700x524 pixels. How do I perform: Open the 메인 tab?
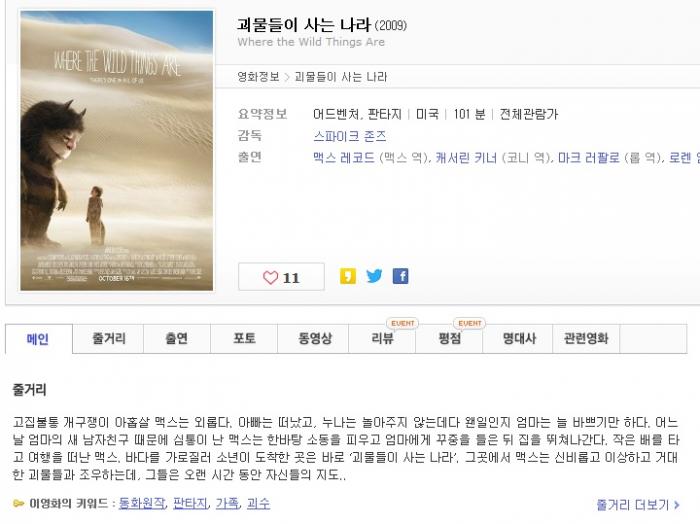38,339
